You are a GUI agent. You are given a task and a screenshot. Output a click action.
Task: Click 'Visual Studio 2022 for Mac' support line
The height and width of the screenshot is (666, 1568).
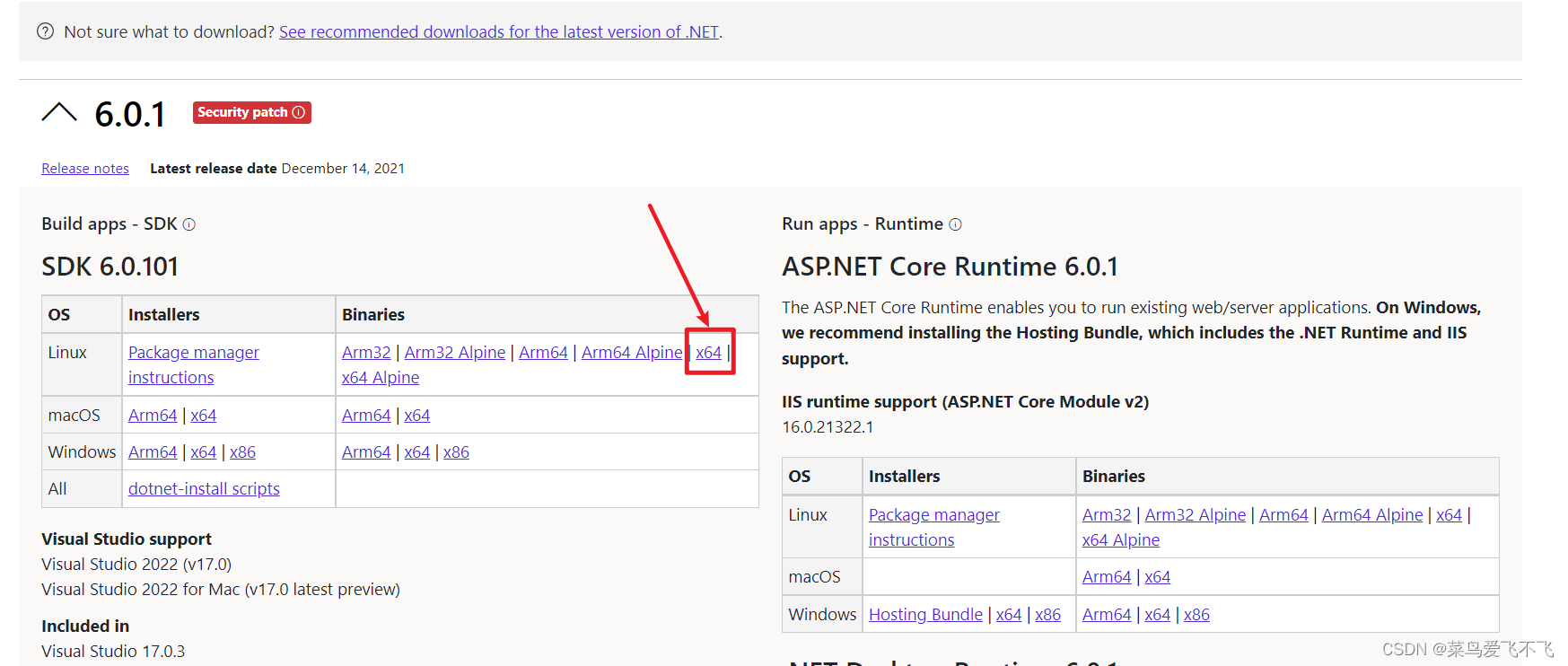tap(221, 590)
